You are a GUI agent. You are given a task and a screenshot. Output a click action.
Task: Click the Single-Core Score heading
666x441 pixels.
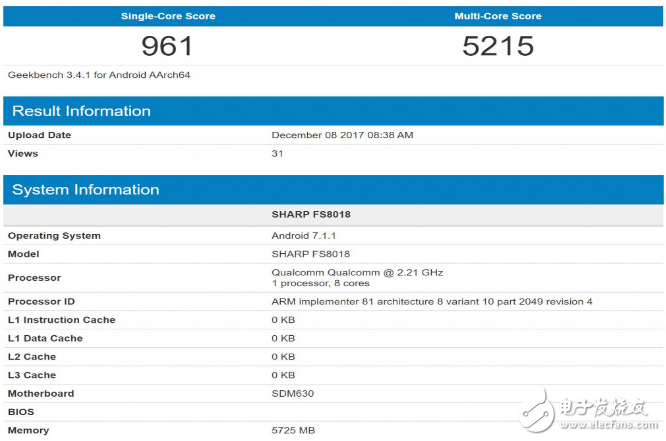168,16
